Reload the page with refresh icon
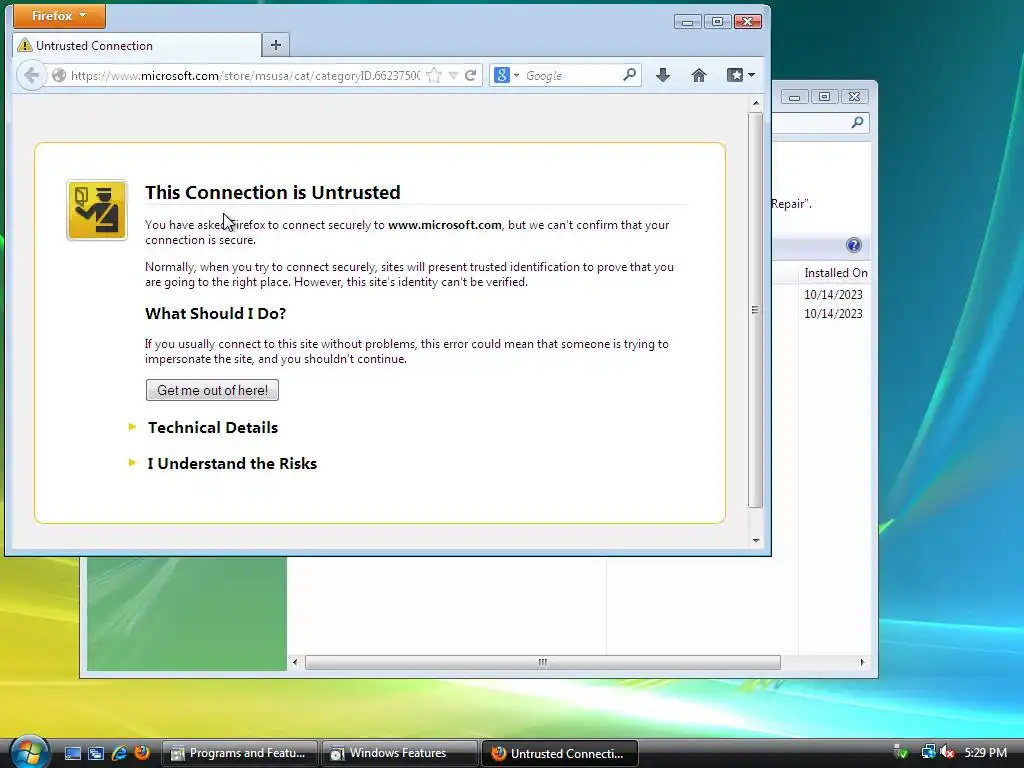Viewport: 1024px width, 768px height. (470, 76)
